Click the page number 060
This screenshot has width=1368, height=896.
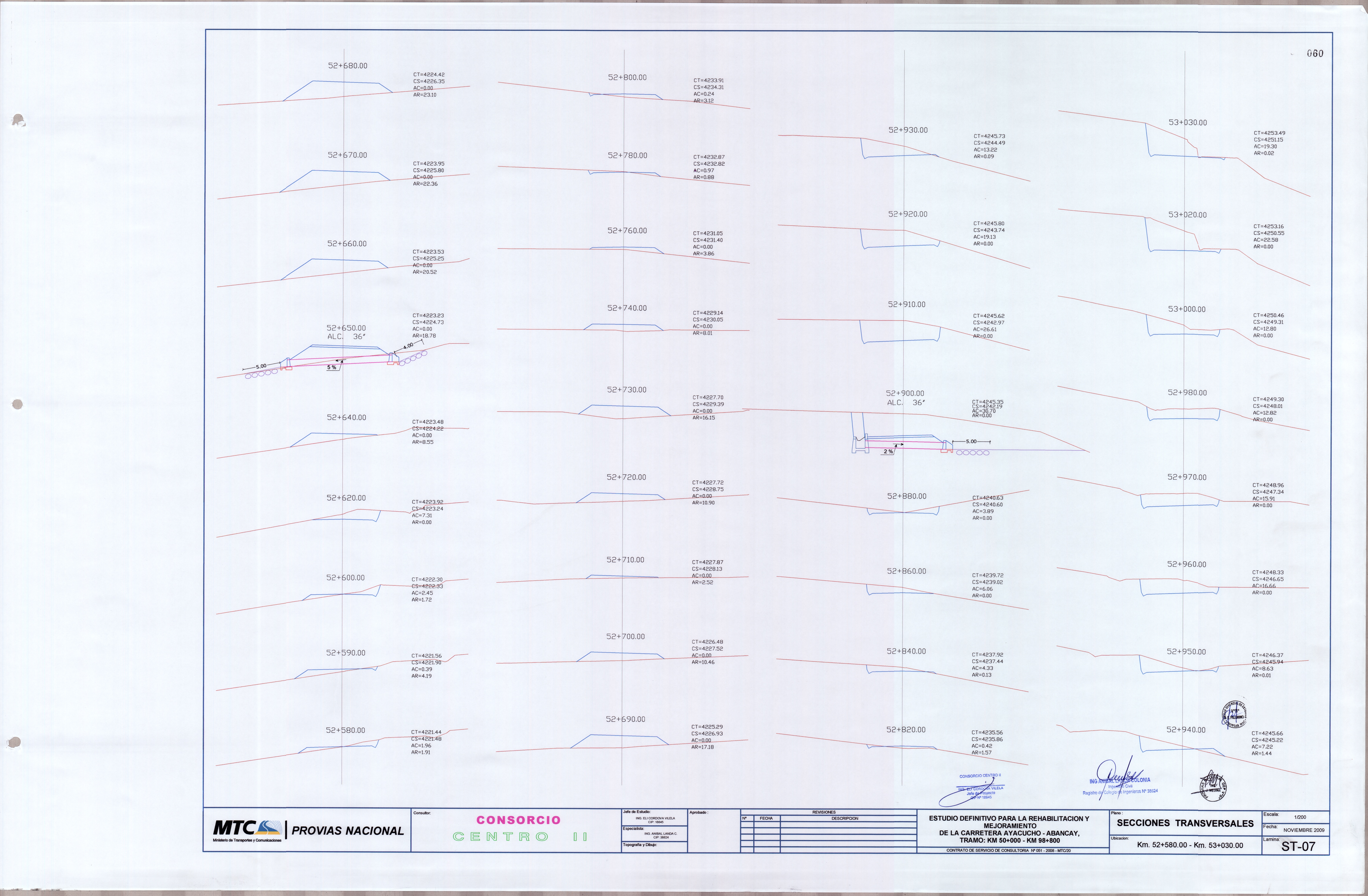[x=1315, y=53]
